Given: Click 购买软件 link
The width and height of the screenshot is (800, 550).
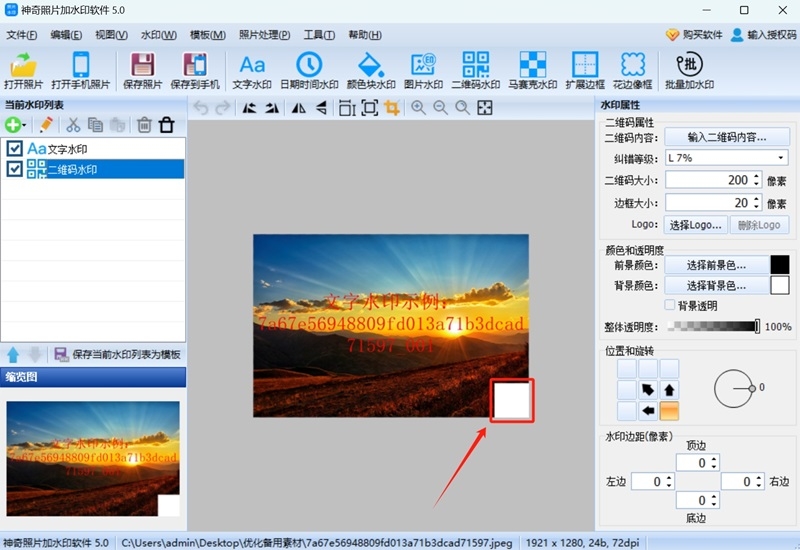Looking at the screenshot, I should [694, 35].
